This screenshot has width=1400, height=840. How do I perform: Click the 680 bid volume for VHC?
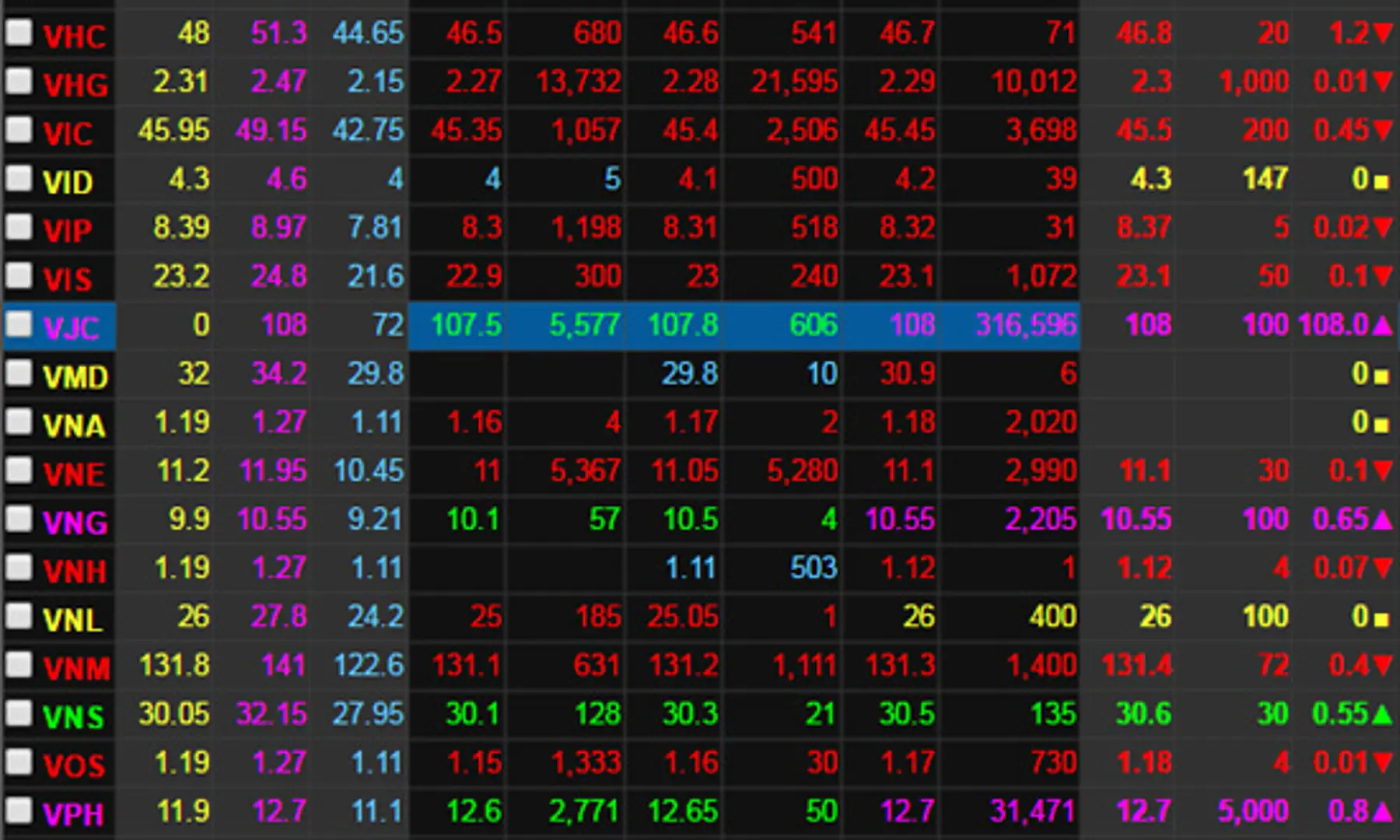pos(597,33)
